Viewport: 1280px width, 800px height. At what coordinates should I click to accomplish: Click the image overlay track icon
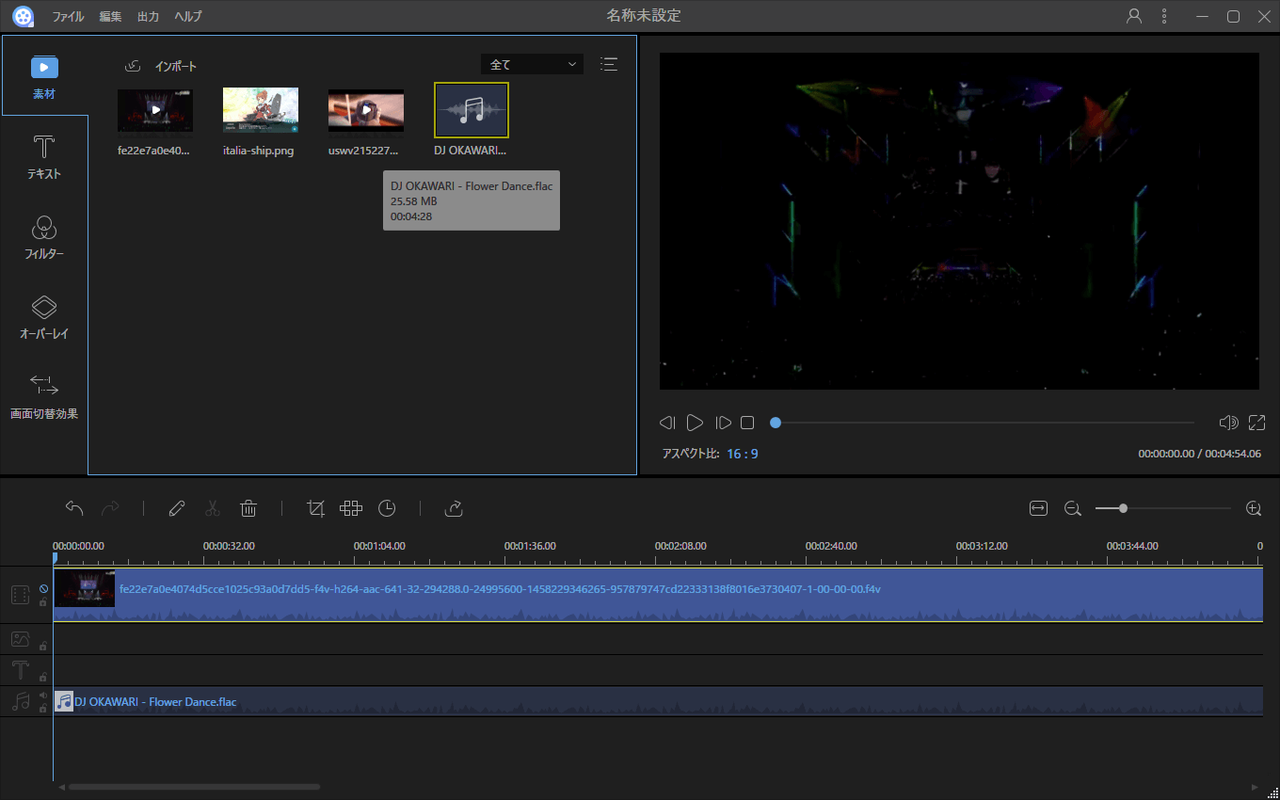point(20,638)
